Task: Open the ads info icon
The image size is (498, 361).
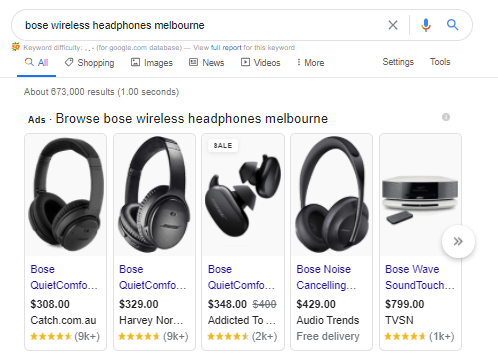Action: [x=446, y=117]
